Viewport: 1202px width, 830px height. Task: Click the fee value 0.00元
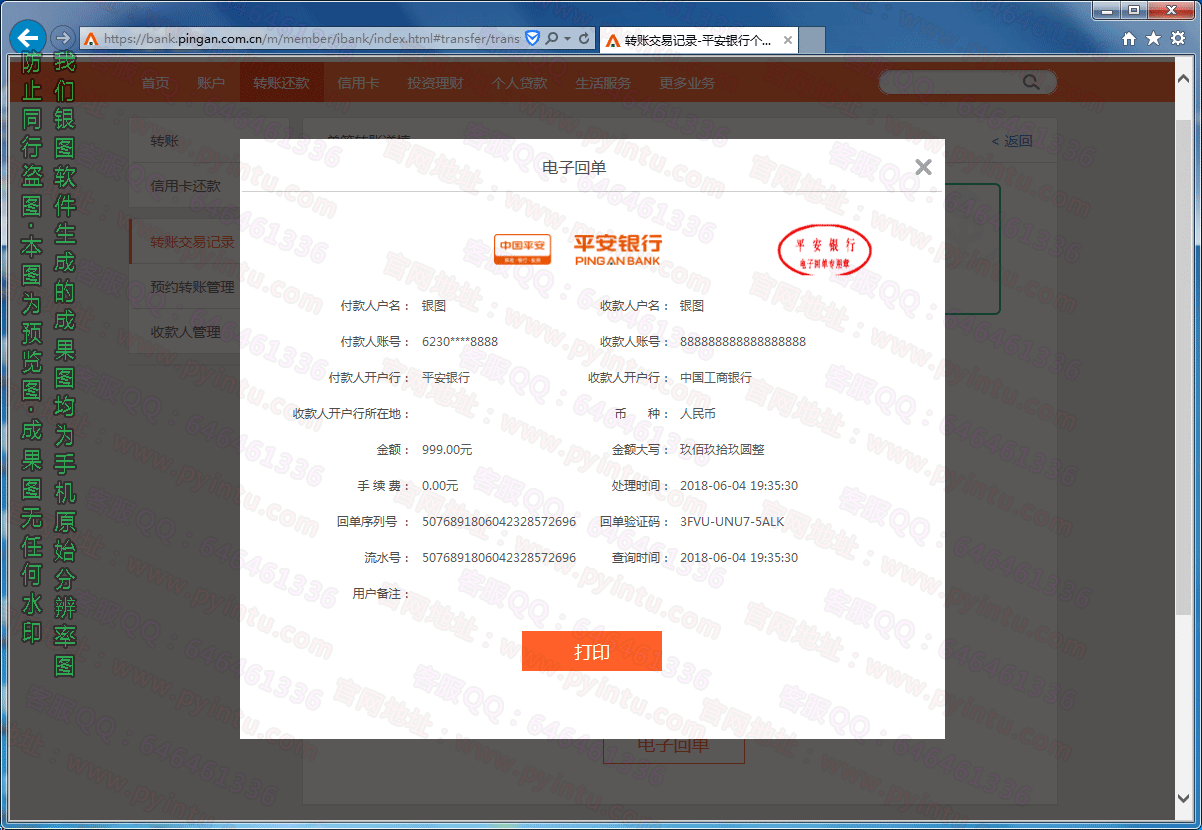pos(440,486)
